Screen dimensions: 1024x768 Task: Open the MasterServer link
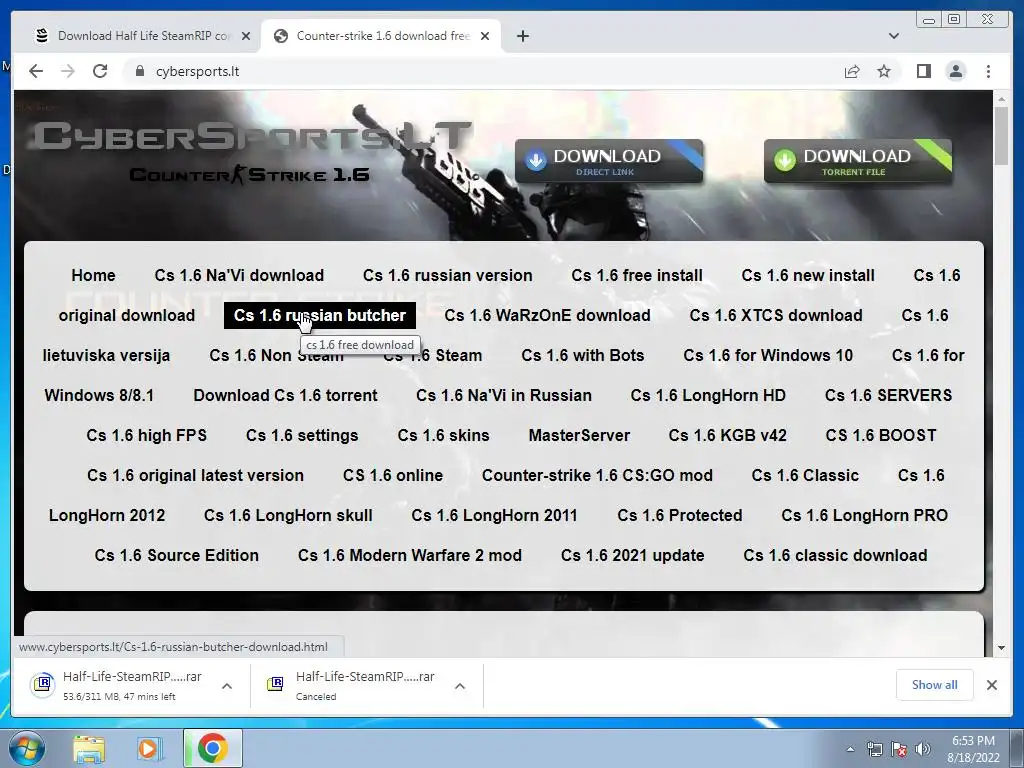(579, 435)
